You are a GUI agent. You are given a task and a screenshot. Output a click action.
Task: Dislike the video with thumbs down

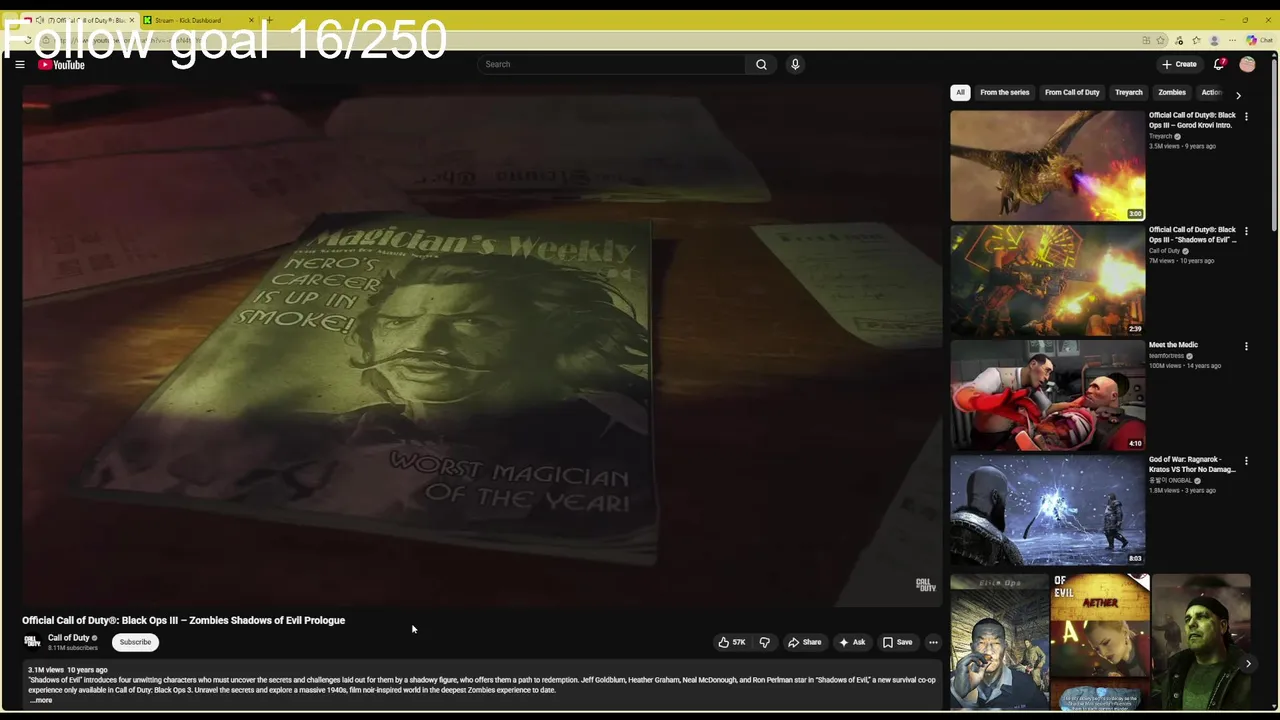click(x=764, y=642)
